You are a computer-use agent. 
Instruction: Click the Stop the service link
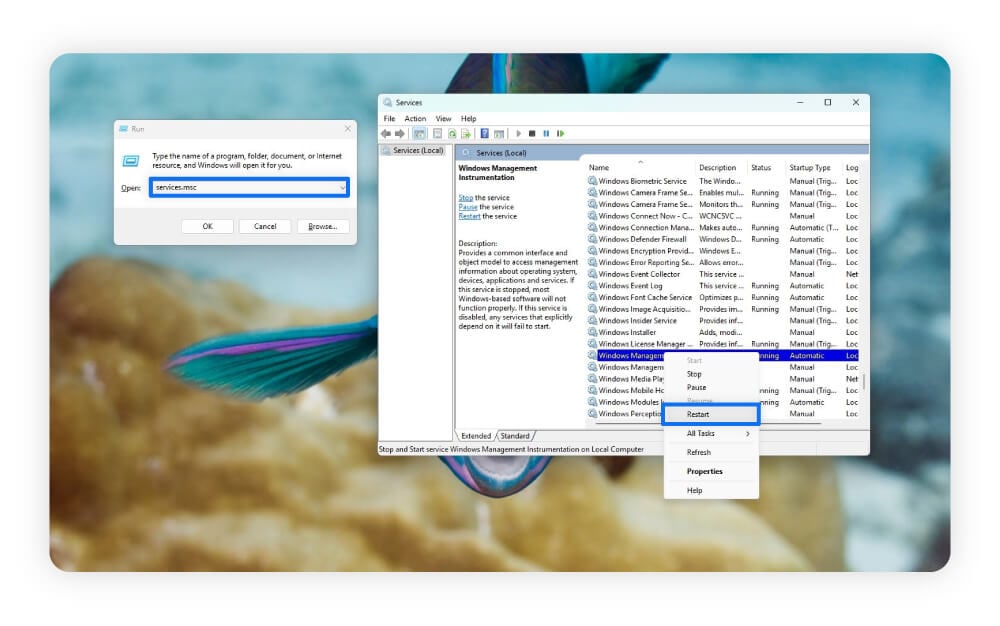point(466,198)
